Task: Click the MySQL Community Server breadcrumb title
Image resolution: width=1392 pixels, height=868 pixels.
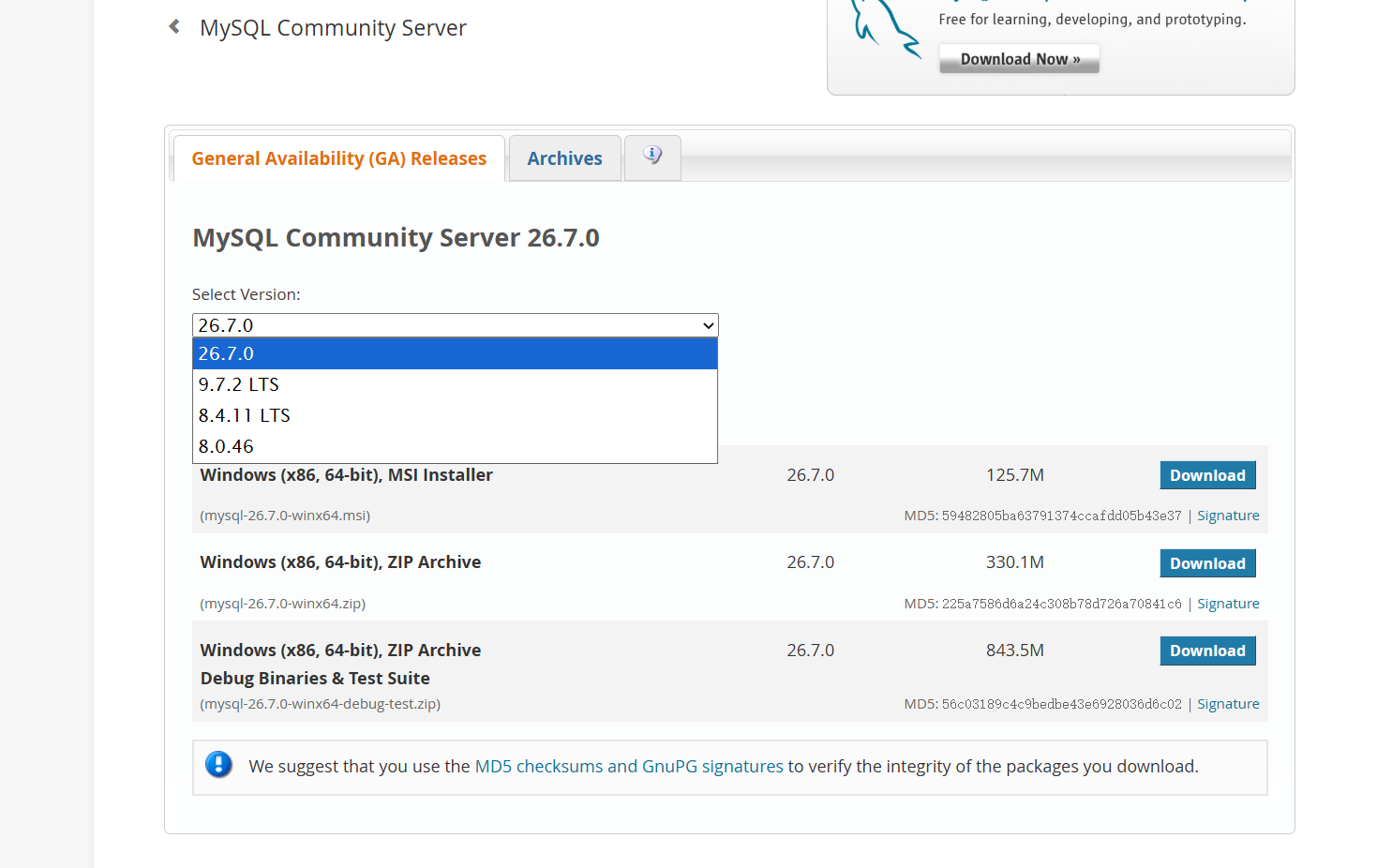Action: coord(333,28)
